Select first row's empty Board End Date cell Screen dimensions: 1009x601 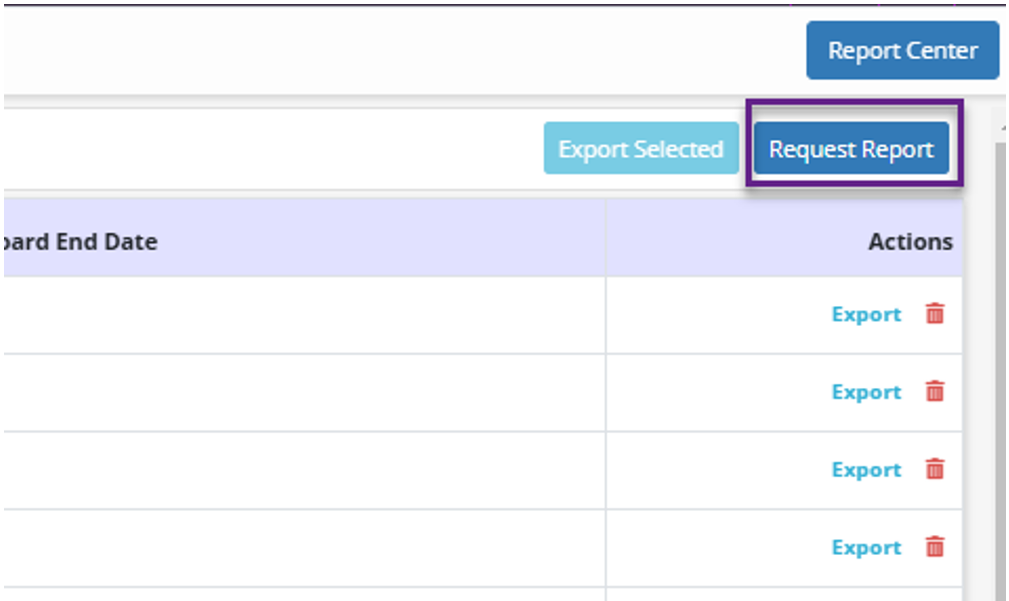(x=300, y=314)
